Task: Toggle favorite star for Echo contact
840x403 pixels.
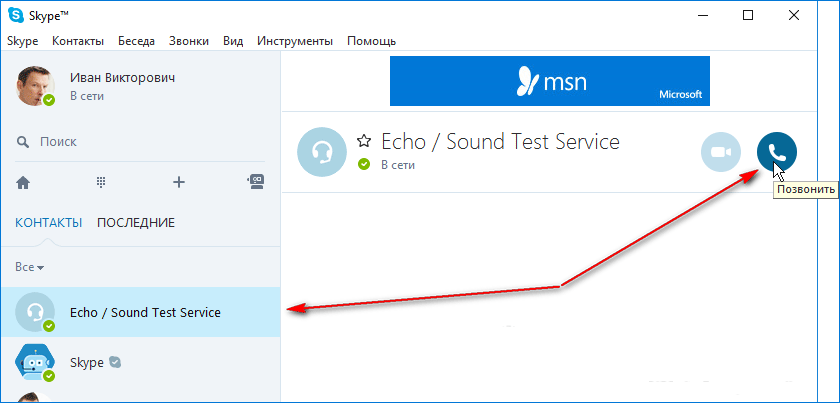Action: coord(364,141)
